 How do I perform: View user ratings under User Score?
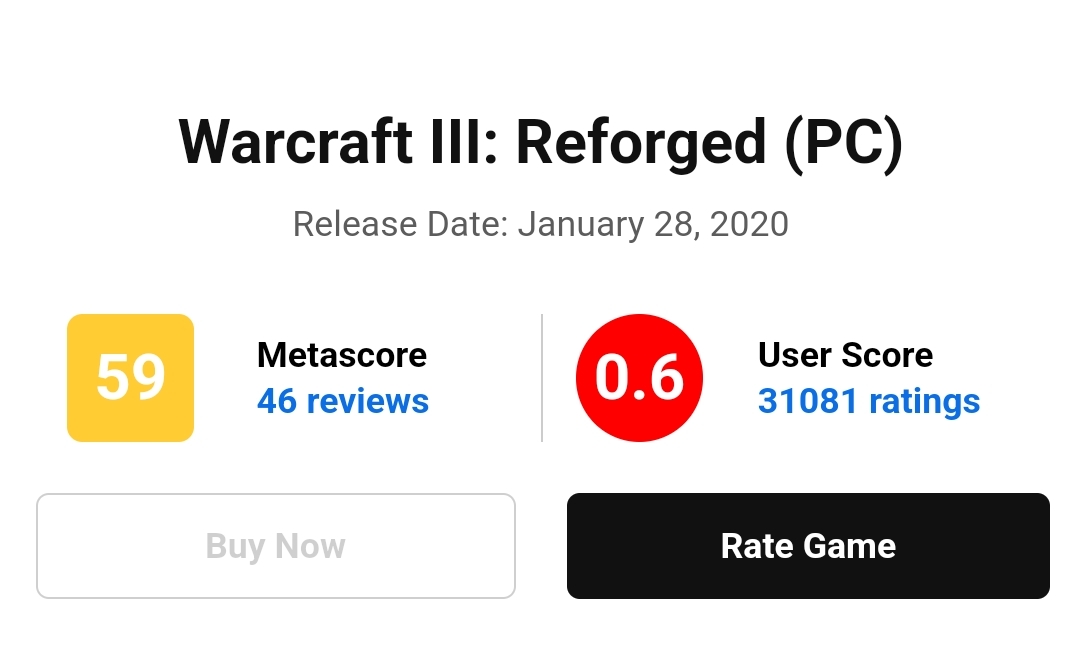(x=868, y=401)
